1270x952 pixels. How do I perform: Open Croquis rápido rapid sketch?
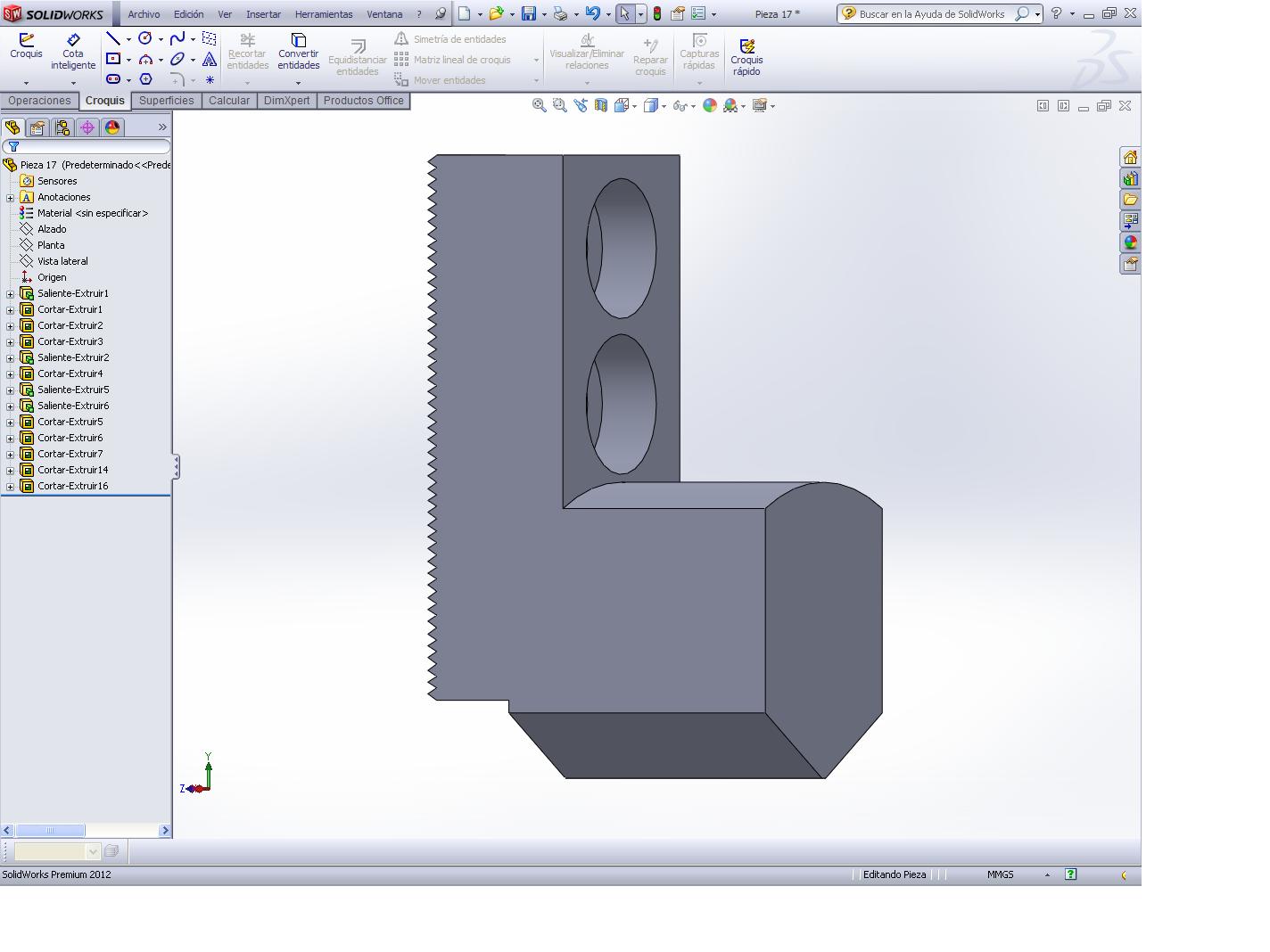[746, 57]
